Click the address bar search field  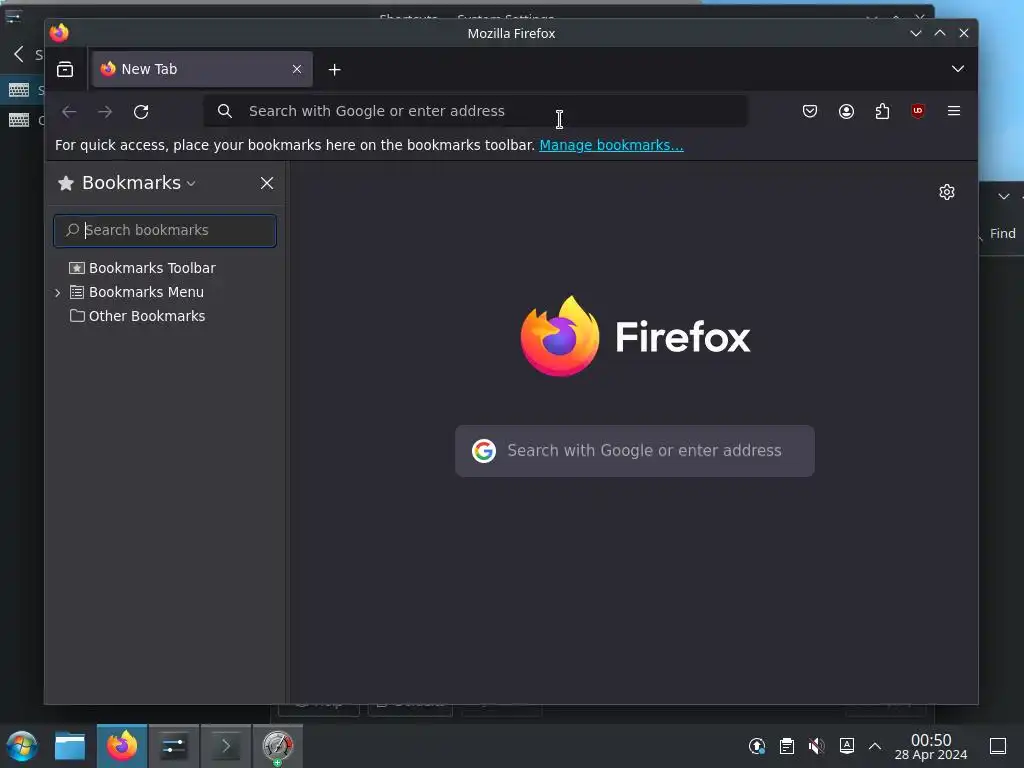click(475, 111)
